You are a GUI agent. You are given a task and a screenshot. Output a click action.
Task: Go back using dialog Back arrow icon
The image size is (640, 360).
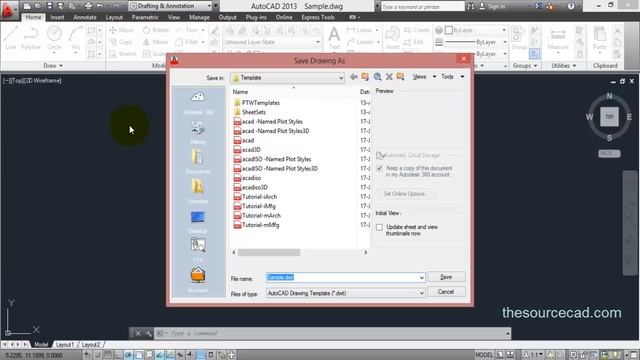click(x=353, y=77)
